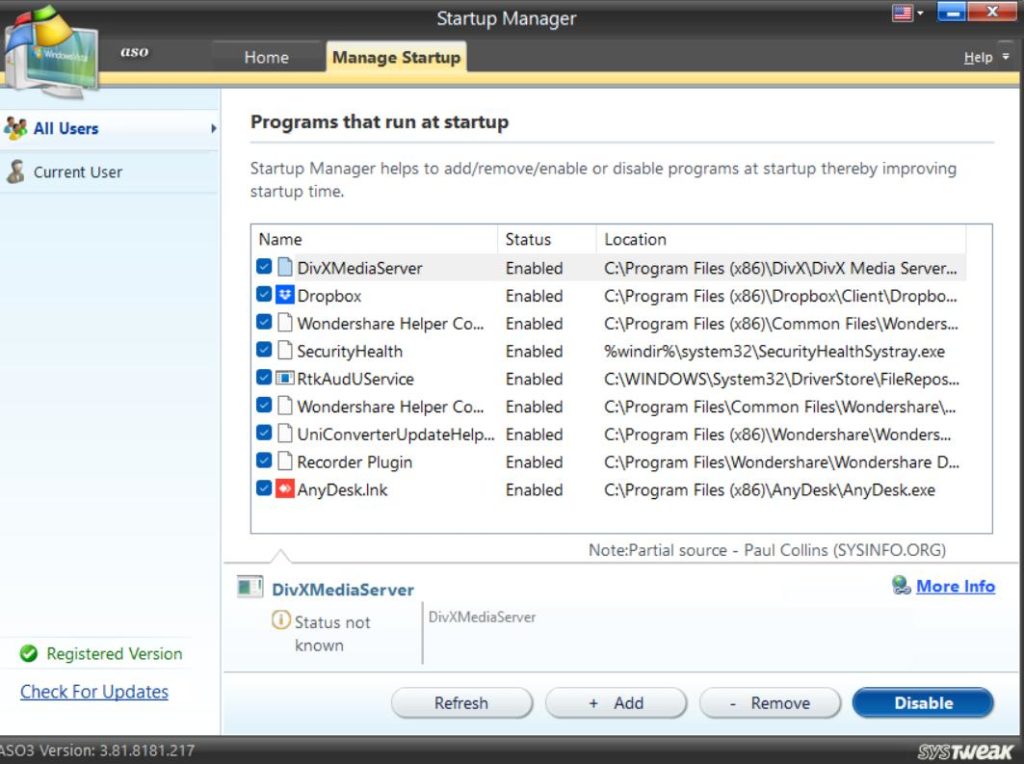
Task: Click the RtkAudUService program icon
Action: [285, 378]
